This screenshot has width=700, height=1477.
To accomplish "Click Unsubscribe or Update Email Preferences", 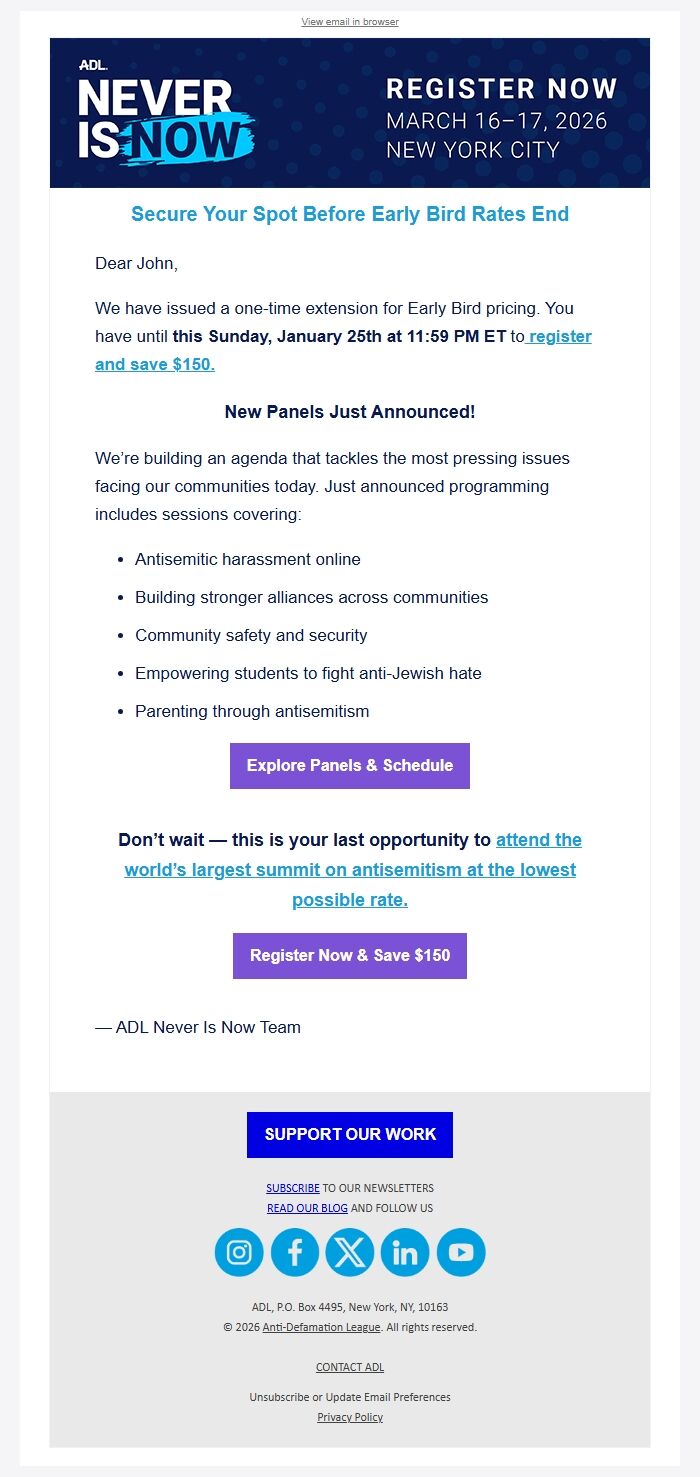I will tap(349, 1397).
